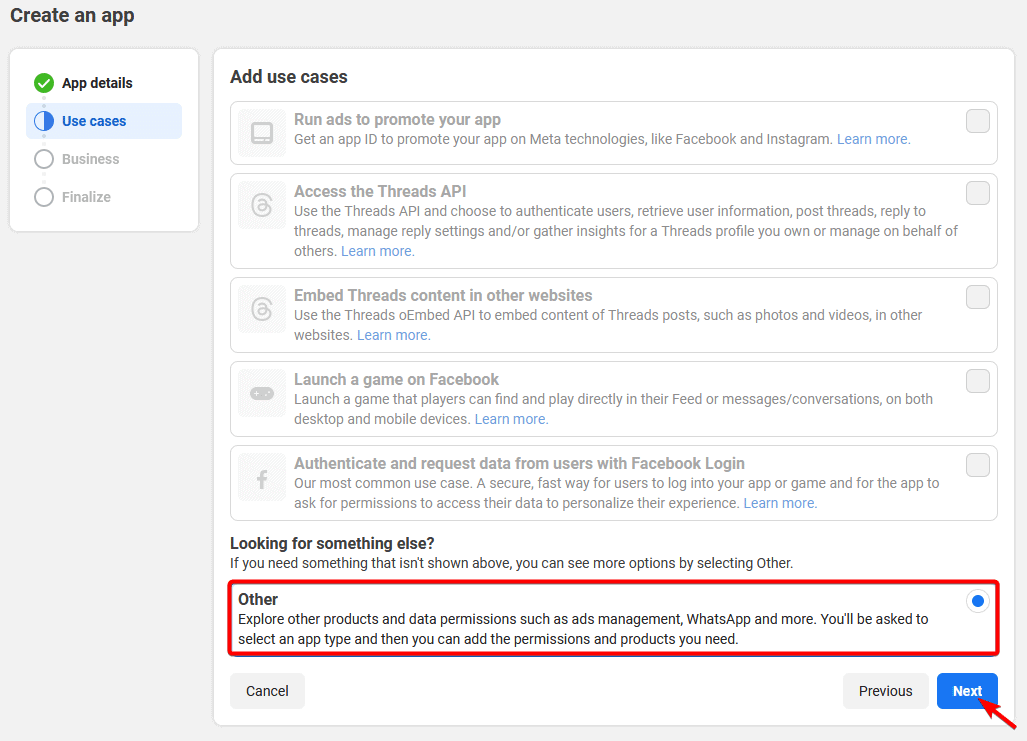Click the green checkmark beside App details
This screenshot has width=1027, height=741.
(44, 82)
